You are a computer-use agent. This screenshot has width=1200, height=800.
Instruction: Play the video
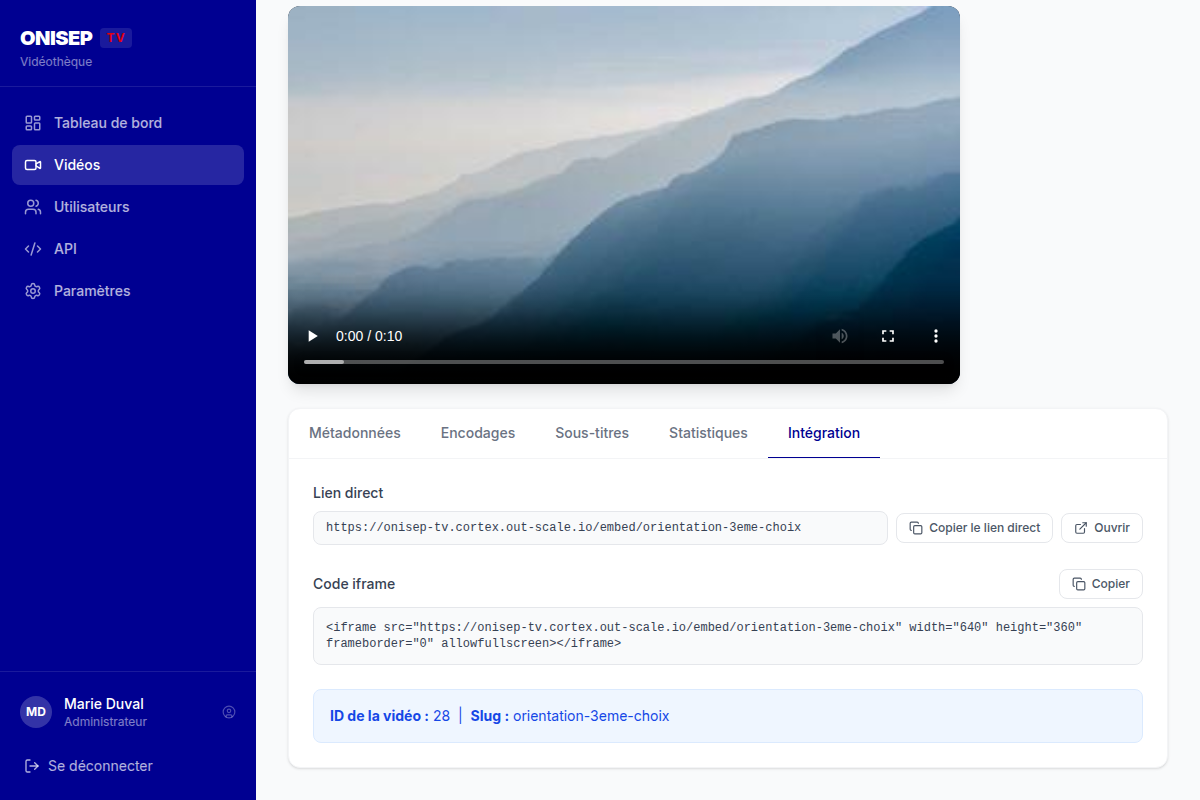(313, 336)
